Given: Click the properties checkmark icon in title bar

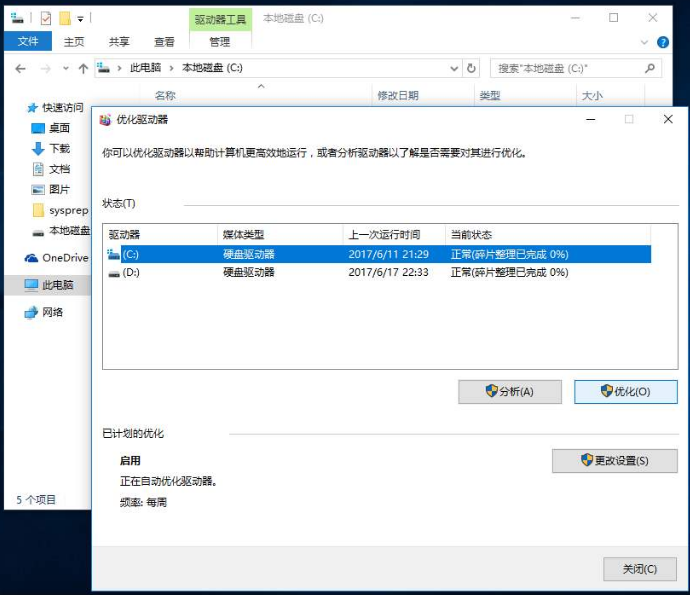Looking at the screenshot, I should pos(45,18).
